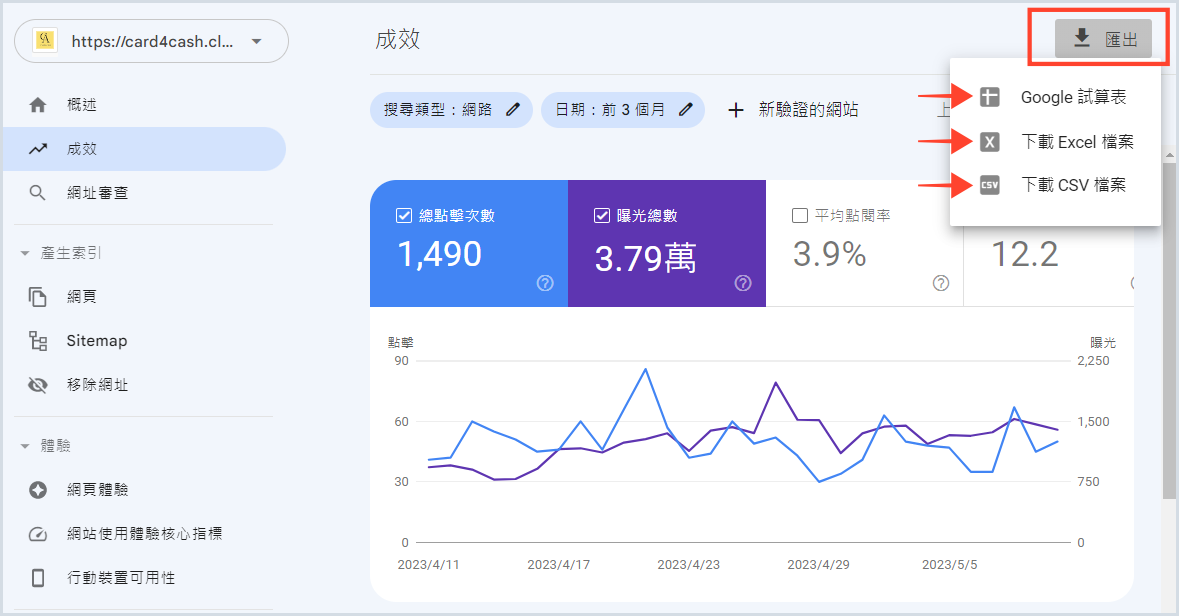Image resolution: width=1179 pixels, height=616 pixels.
Task: Click help icon on 總點擊次數 card
Action: tap(545, 283)
